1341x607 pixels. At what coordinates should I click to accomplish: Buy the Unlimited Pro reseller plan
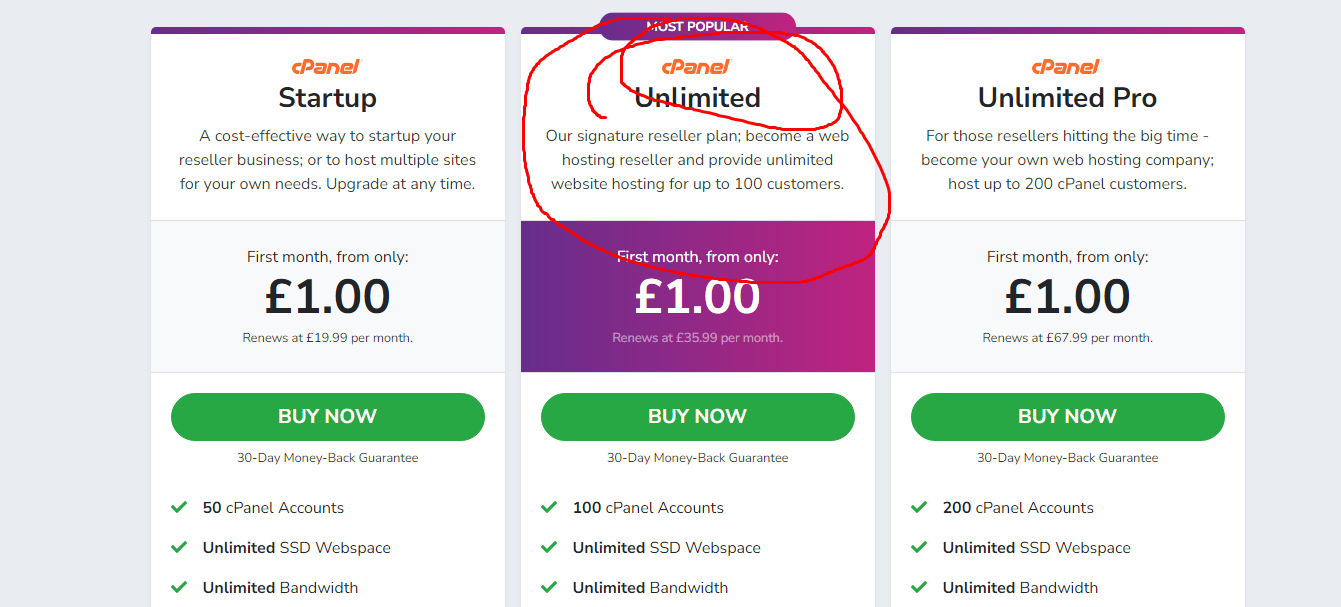1068,417
